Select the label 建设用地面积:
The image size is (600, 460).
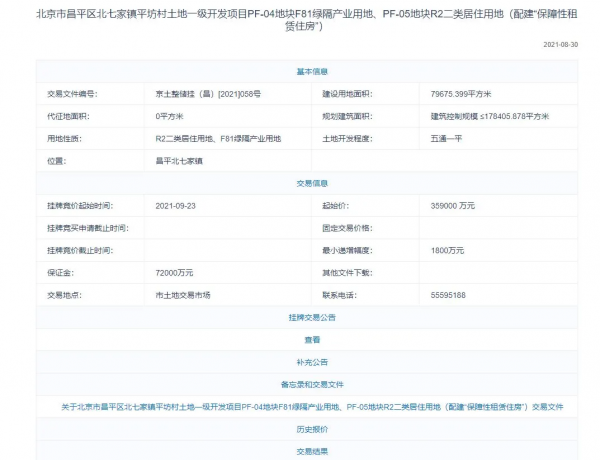(347, 94)
